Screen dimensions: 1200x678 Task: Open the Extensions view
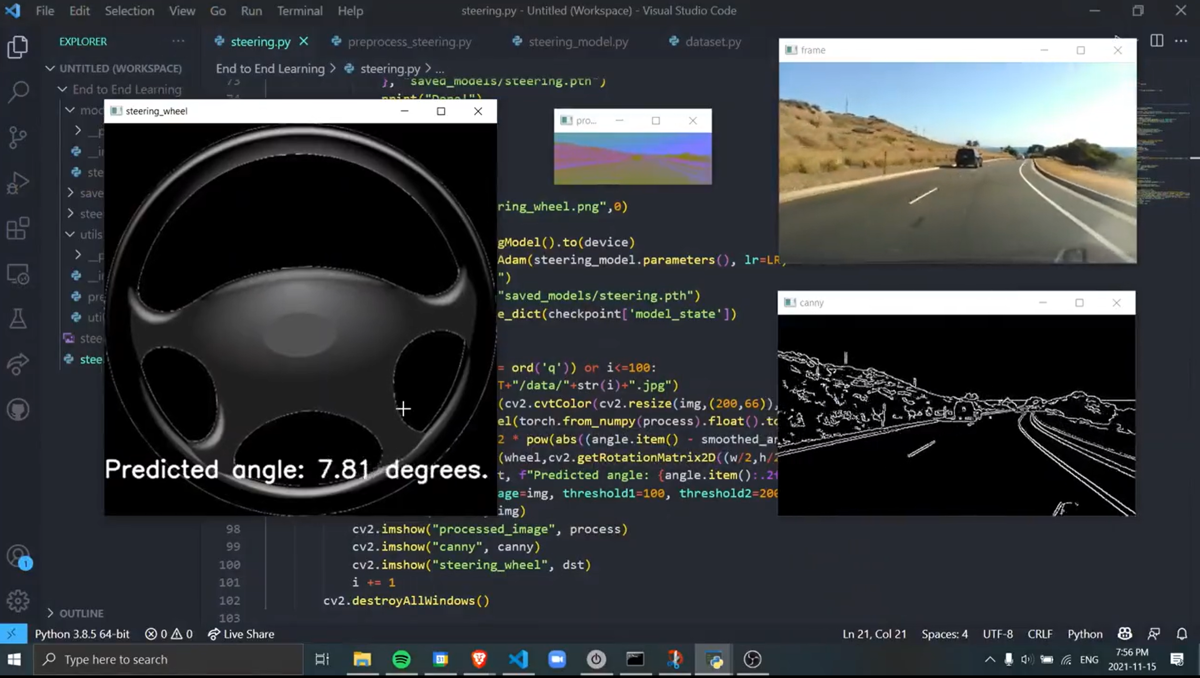18,228
